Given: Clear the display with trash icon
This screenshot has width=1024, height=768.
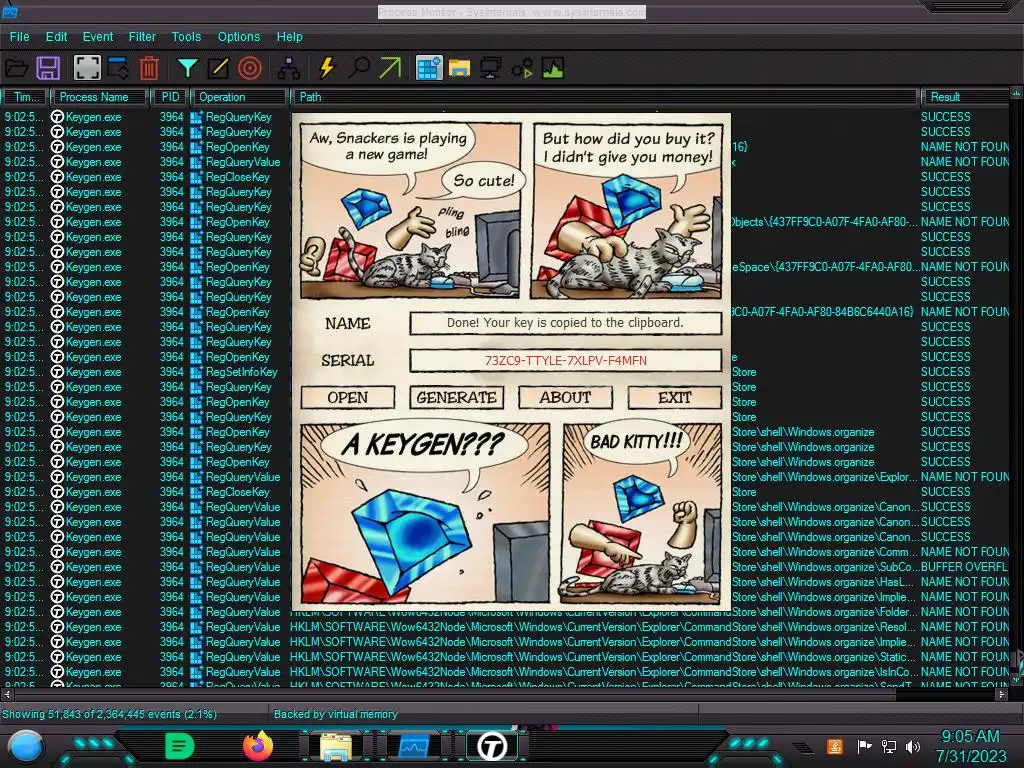Looking at the screenshot, I should click(150, 68).
